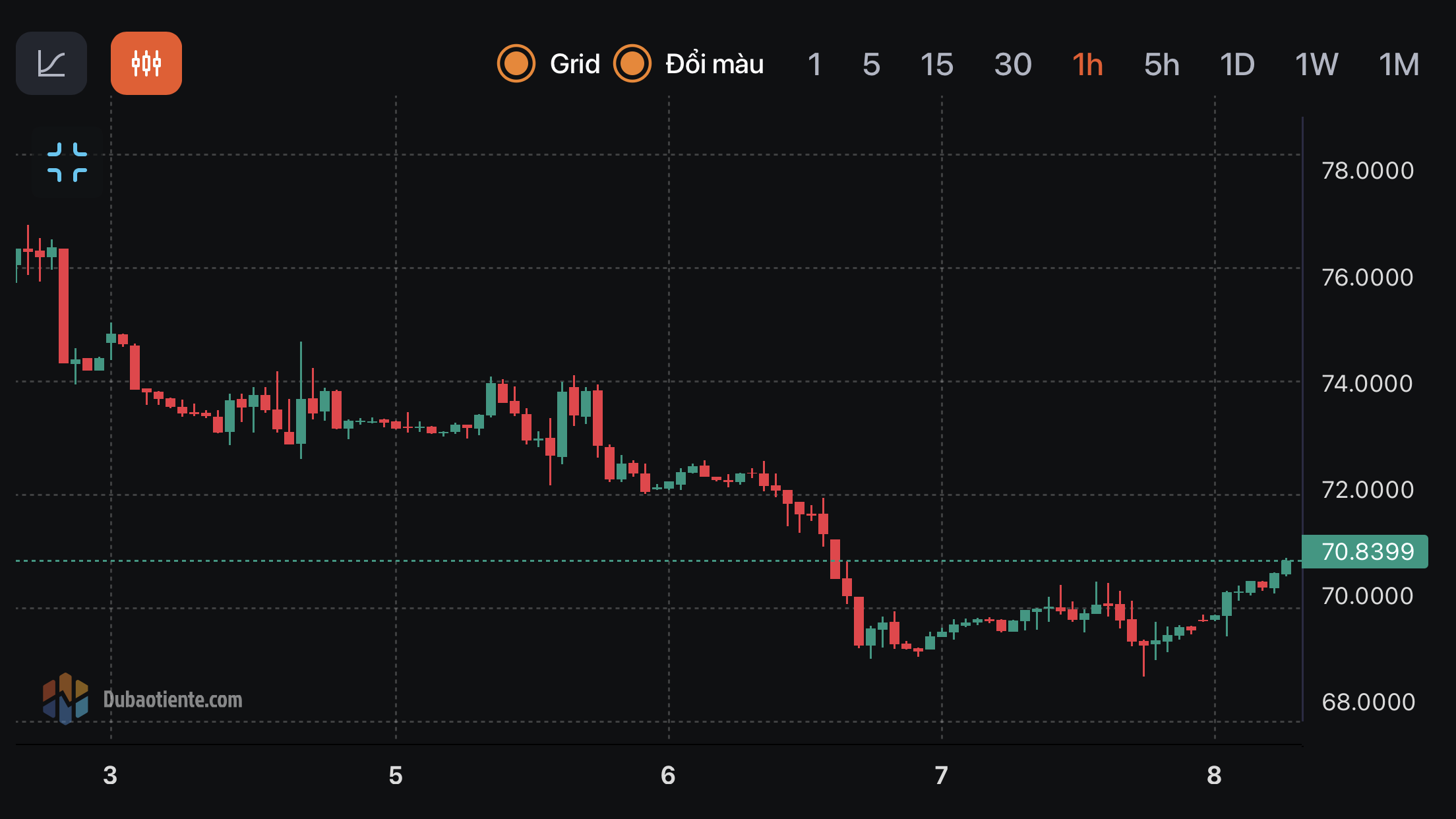Select the candlestick chart view

(146, 63)
